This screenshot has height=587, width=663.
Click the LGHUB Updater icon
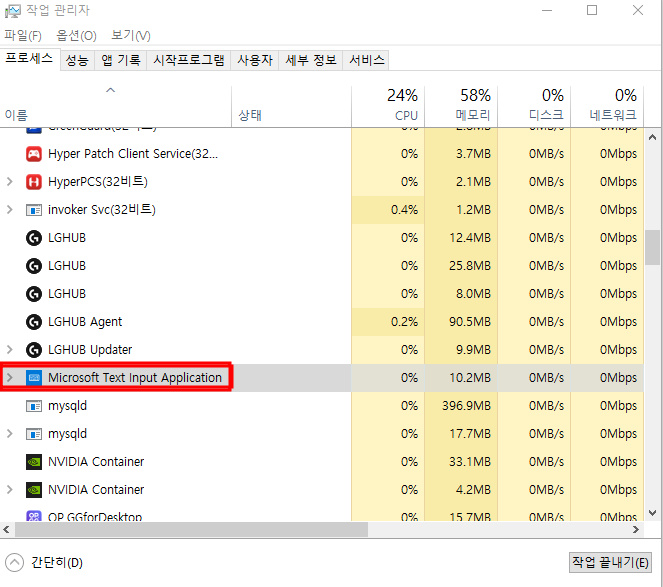click(34, 350)
